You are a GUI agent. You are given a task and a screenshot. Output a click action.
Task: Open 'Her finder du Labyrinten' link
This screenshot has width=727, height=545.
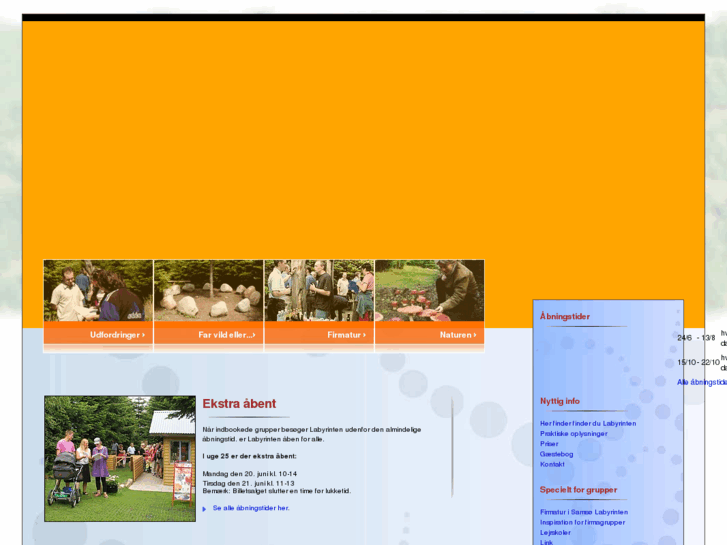588,423
